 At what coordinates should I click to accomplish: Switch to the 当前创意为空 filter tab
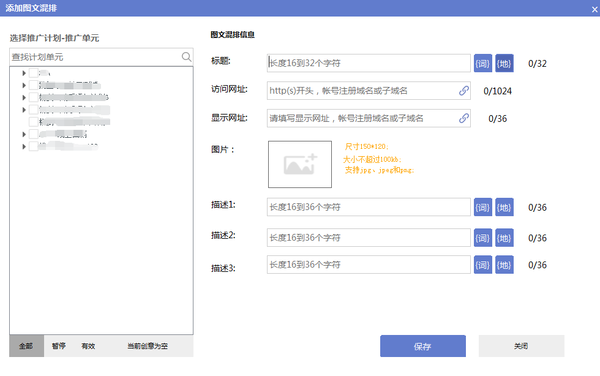tap(147, 346)
